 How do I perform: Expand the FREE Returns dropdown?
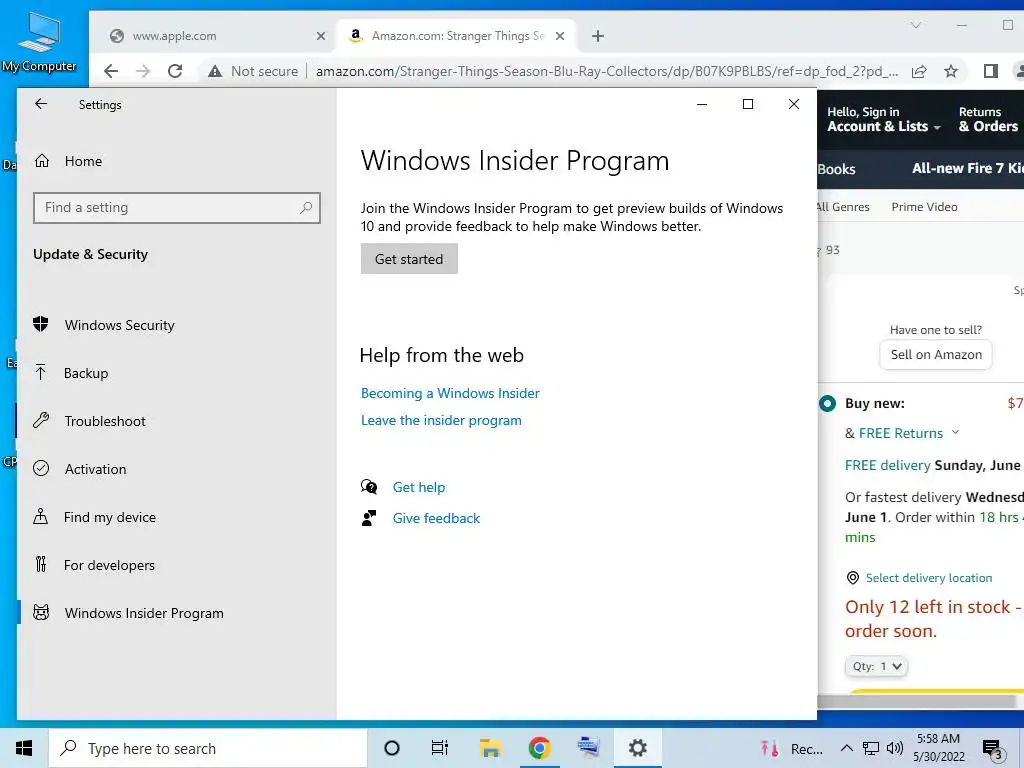tap(955, 432)
